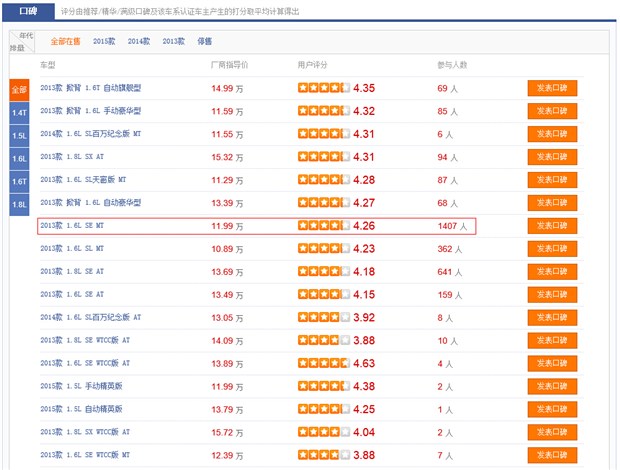Click star rating beside the 4.63 score
The image size is (620, 470).
[x=323, y=363]
